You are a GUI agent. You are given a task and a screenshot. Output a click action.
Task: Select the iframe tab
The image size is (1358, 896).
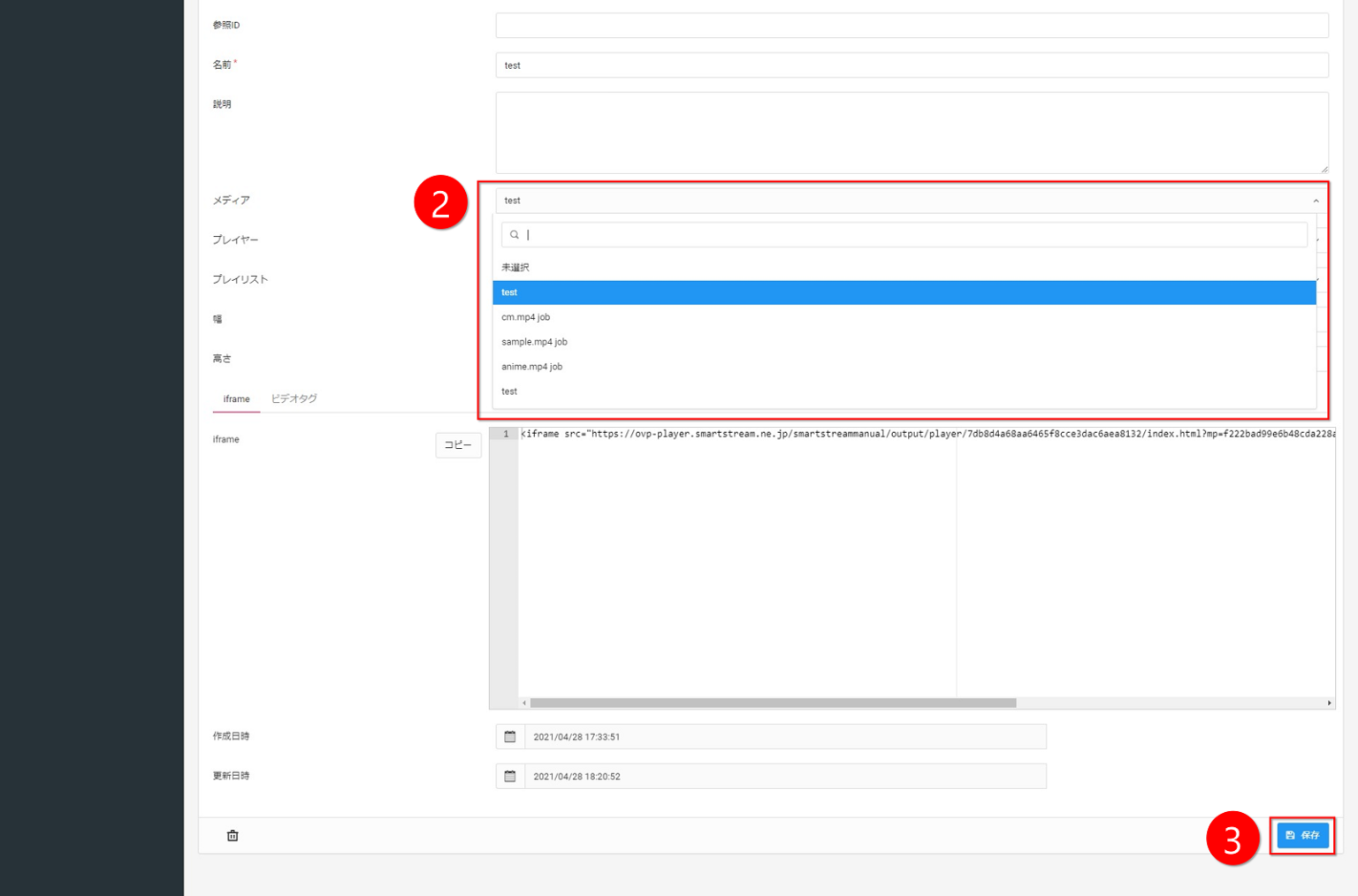[236, 399]
